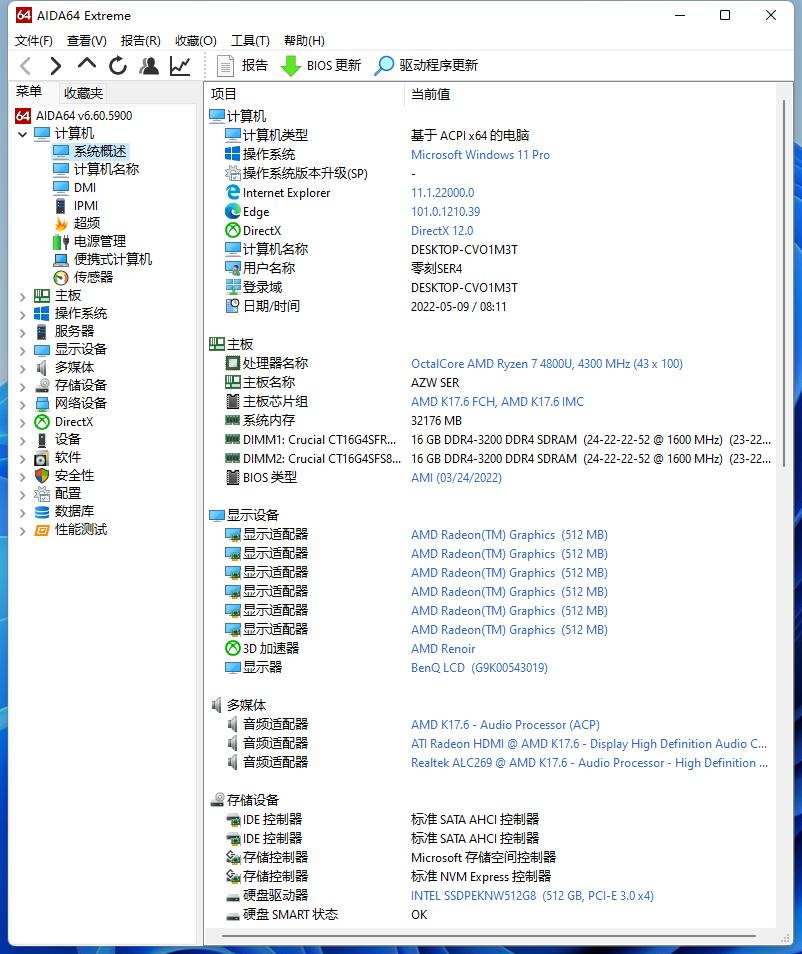Select the 硬盘 SMART 状态 row

click(x=490, y=915)
